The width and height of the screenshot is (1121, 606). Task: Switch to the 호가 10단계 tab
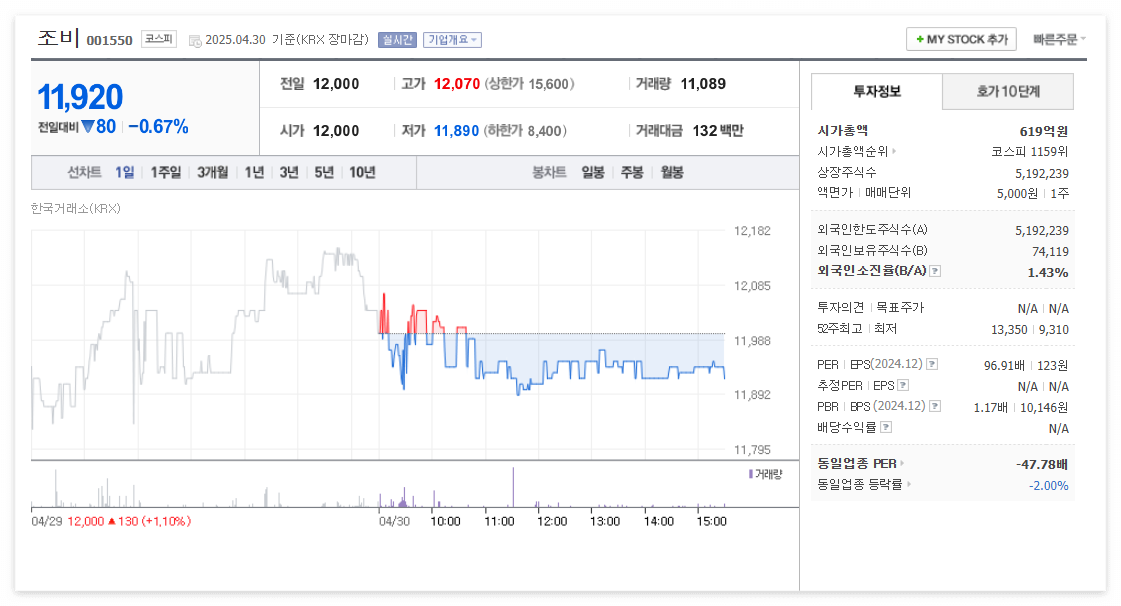click(x=1007, y=91)
